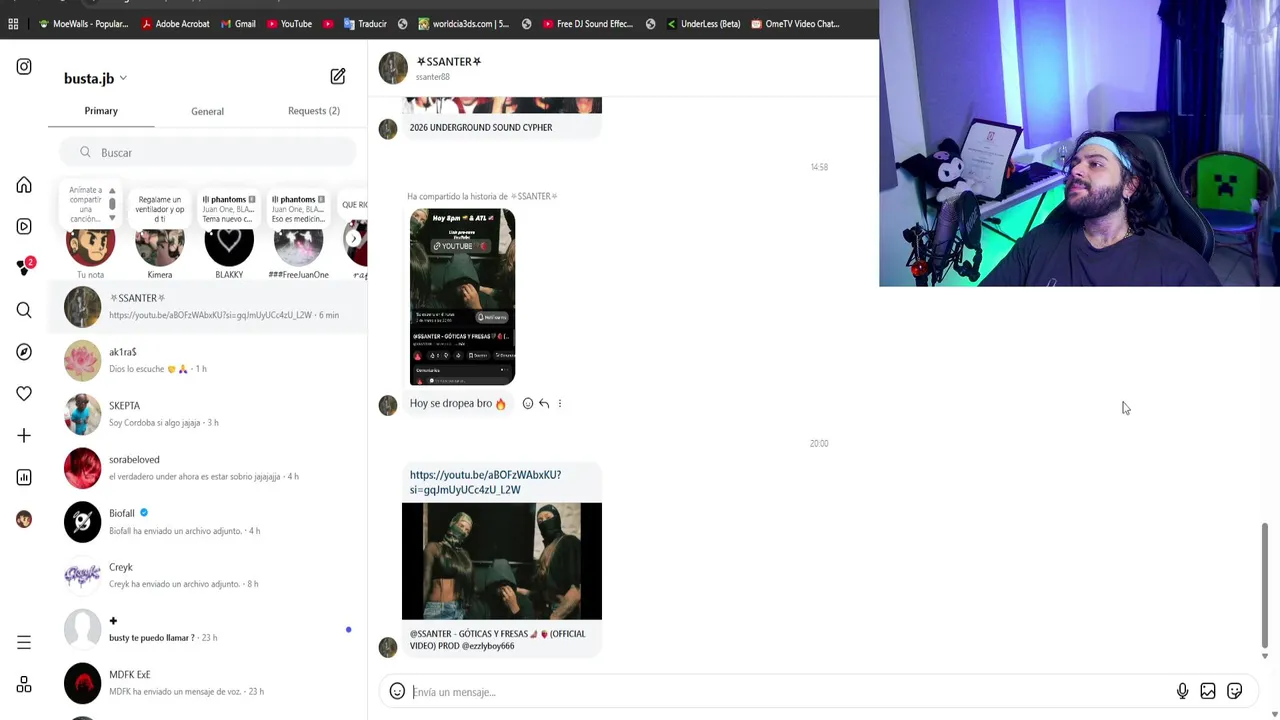Create a new post with the plus icon
The height and width of the screenshot is (720, 1280).
pyautogui.click(x=24, y=435)
